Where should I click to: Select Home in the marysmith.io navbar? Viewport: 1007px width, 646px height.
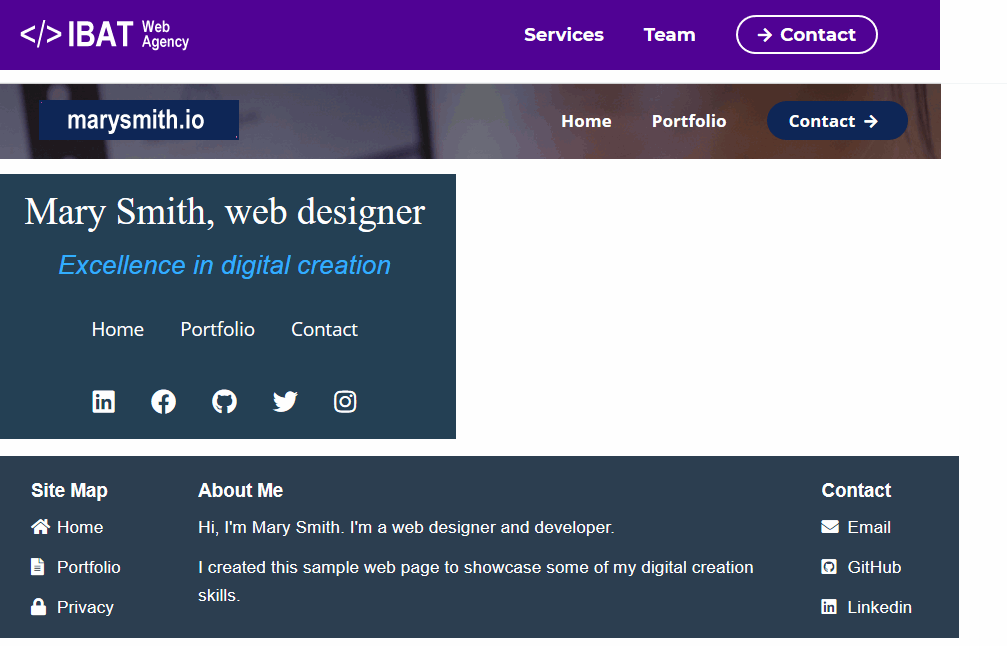click(586, 121)
